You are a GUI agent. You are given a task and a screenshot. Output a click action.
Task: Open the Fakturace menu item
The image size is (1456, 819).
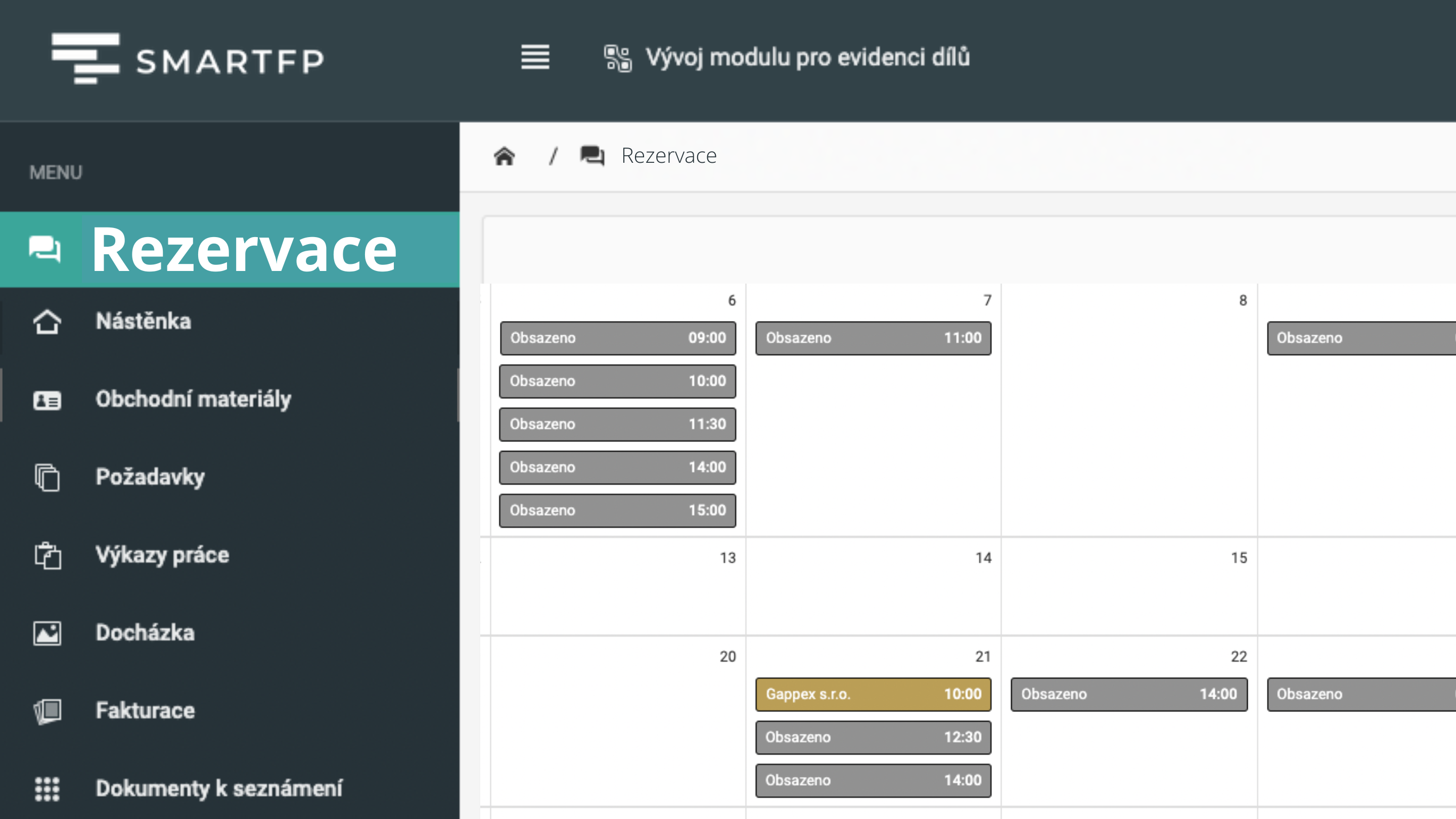click(x=145, y=710)
